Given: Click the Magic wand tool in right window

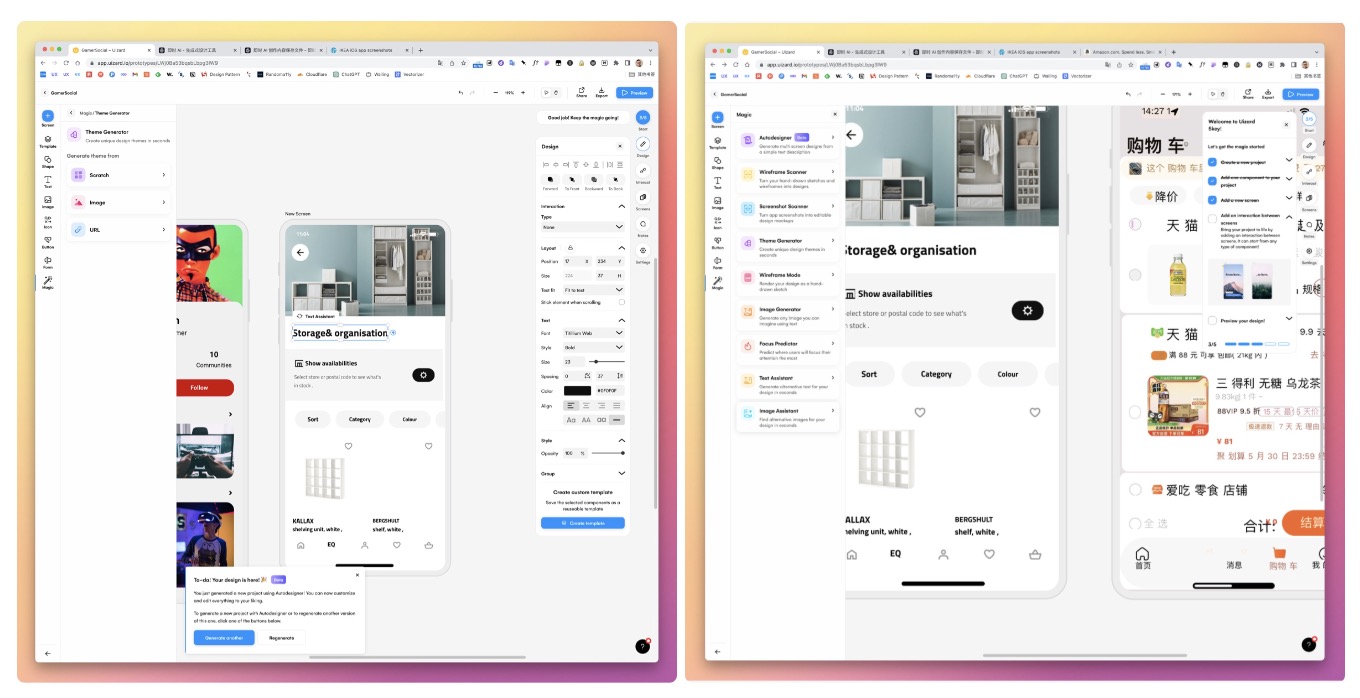Looking at the screenshot, I should click(717, 282).
